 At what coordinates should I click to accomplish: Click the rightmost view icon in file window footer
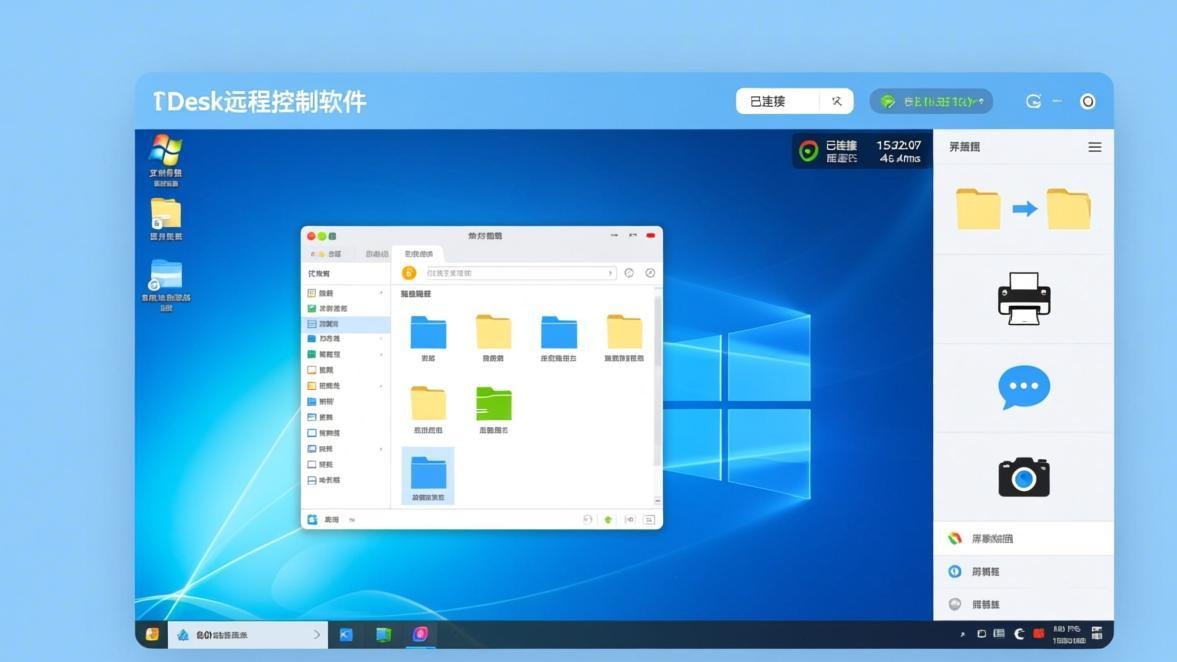649,519
